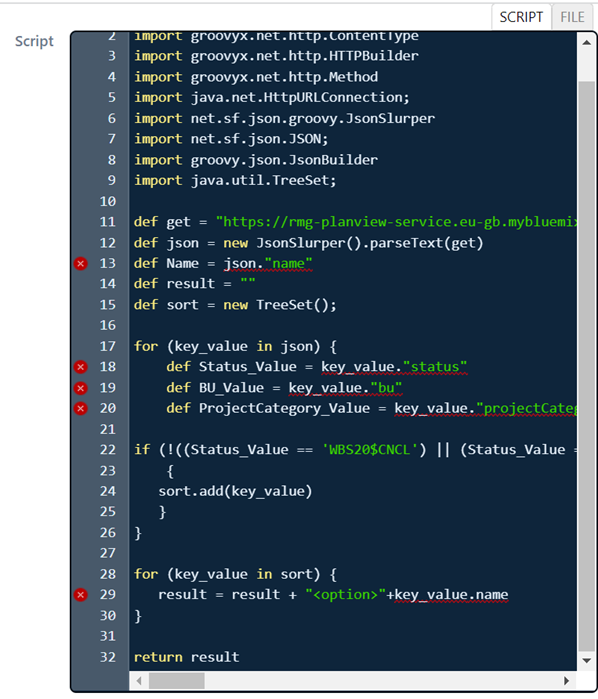Click 'JsonSlurper().parseText(get)' on line 12
The image size is (598, 699).
pos(370,243)
